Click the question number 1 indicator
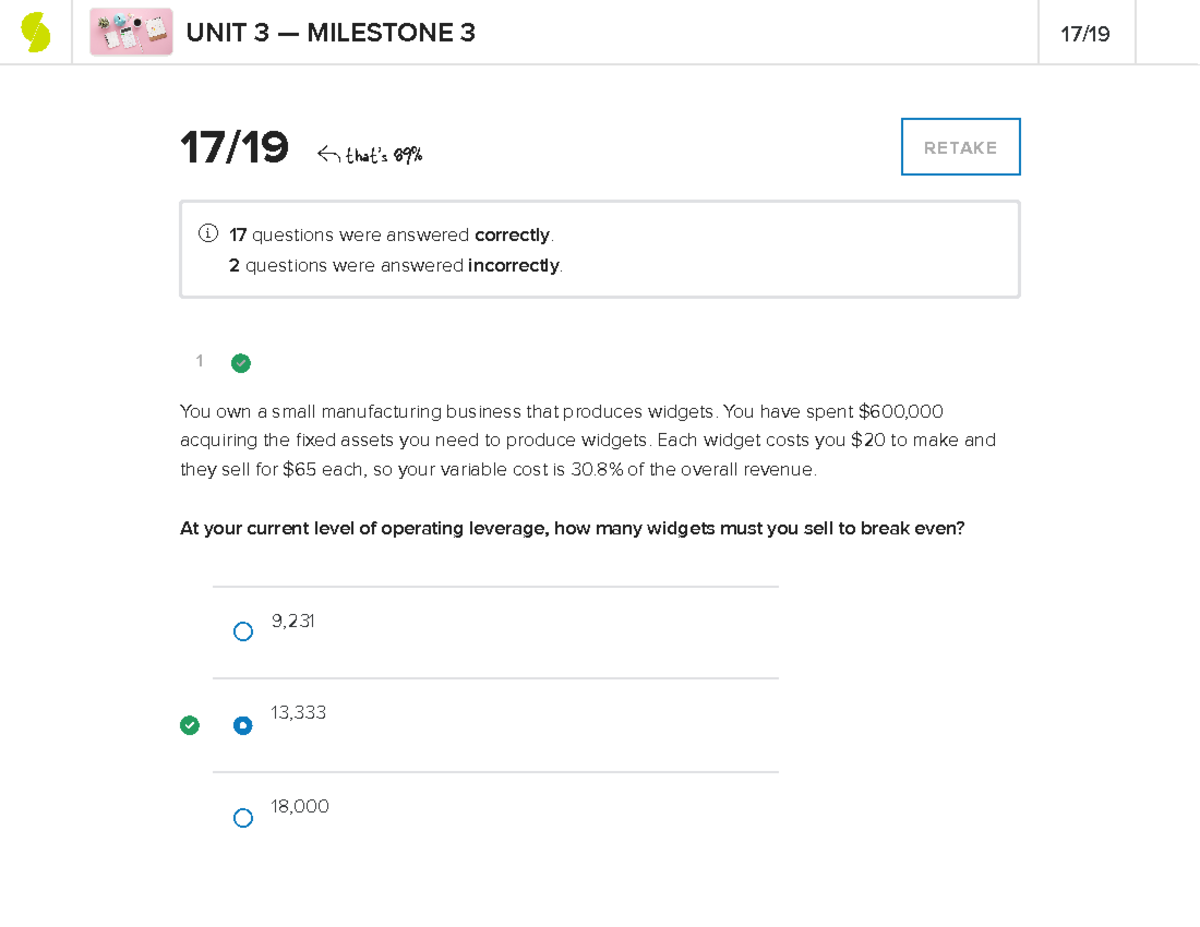Viewport: 1200px width, 927px height. point(199,361)
